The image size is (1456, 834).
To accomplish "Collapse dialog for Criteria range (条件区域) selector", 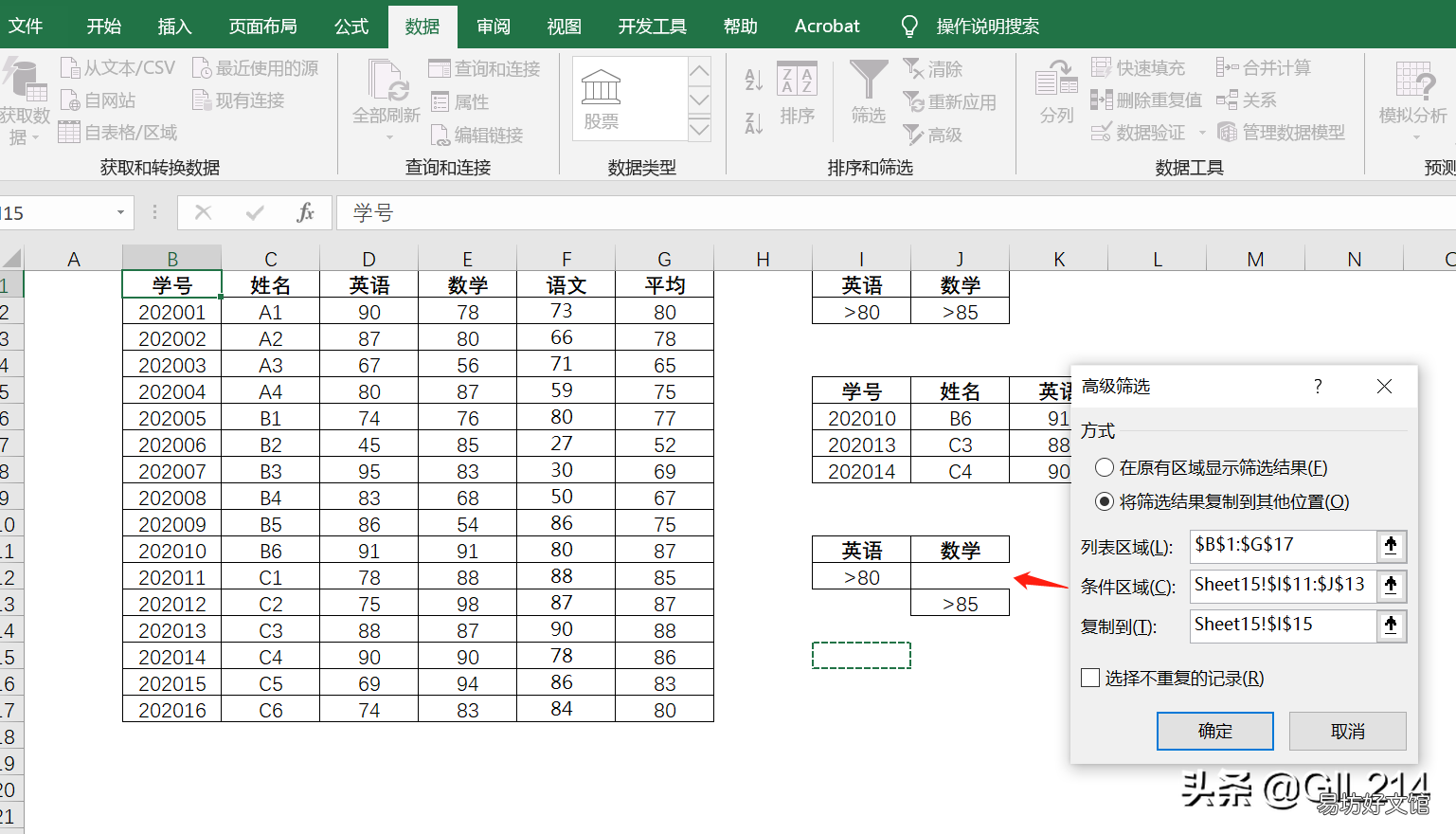I will [x=1391, y=585].
